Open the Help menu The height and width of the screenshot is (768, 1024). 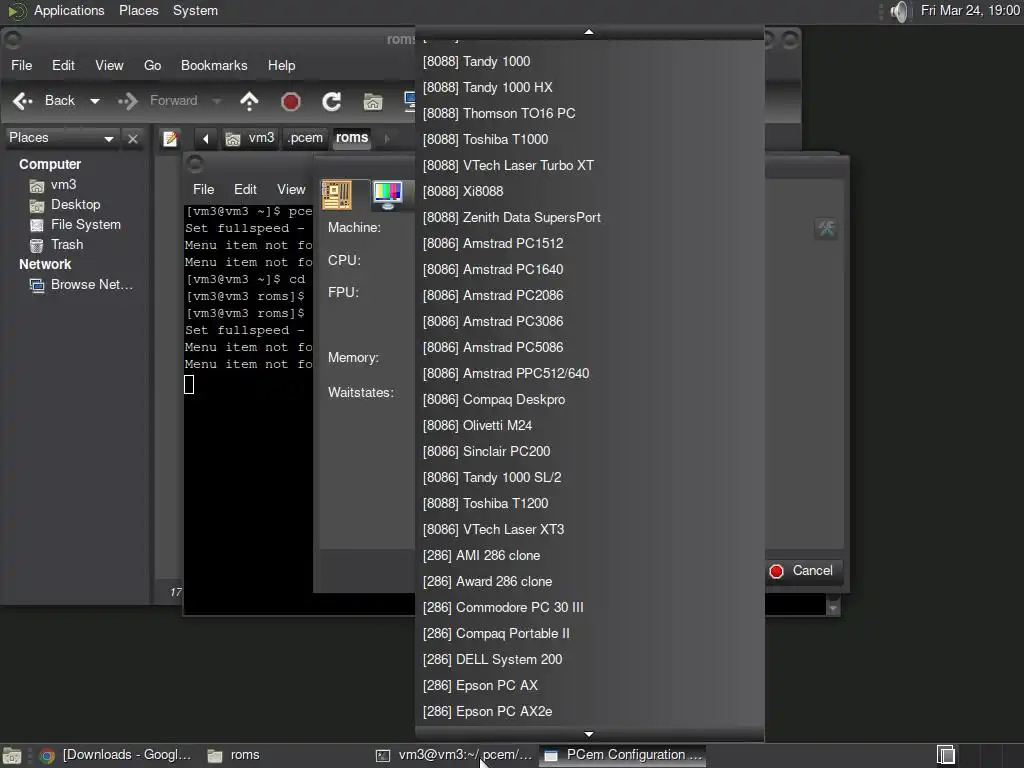[281, 65]
